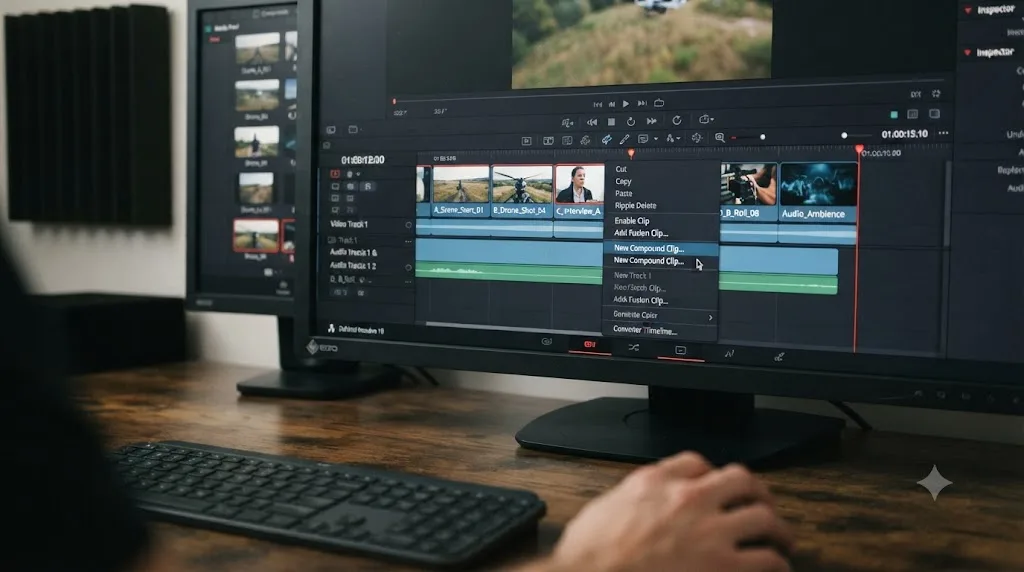Choose Ripple Delete in context menu
The image size is (1024, 572).
click(635, 206)
